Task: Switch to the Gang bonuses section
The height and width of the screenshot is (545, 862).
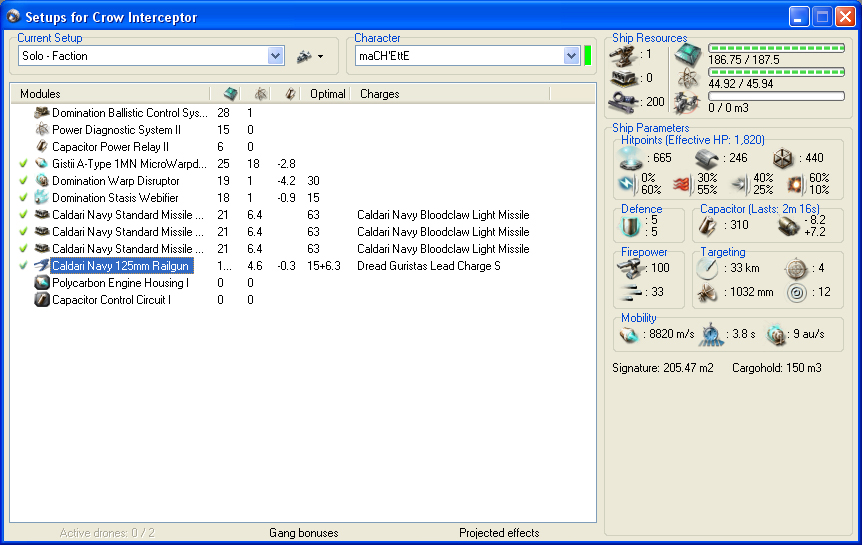Action: [x=303, y=533]
